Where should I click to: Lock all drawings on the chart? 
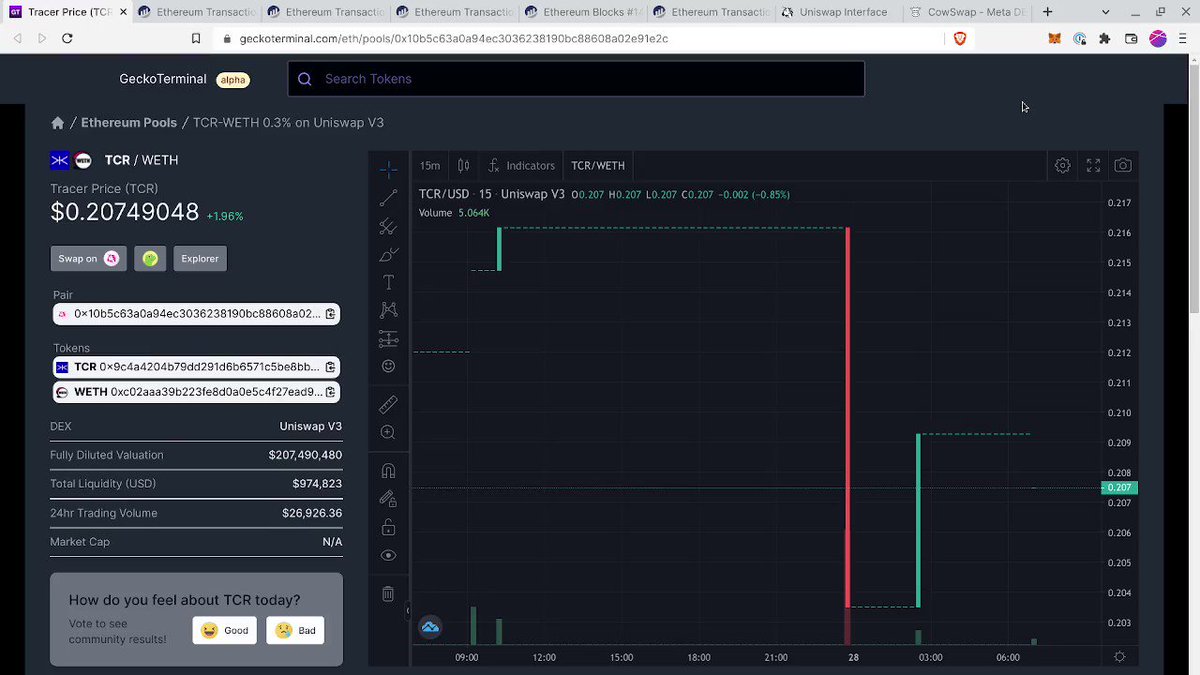pyautogui.click(x=388, y=526)
